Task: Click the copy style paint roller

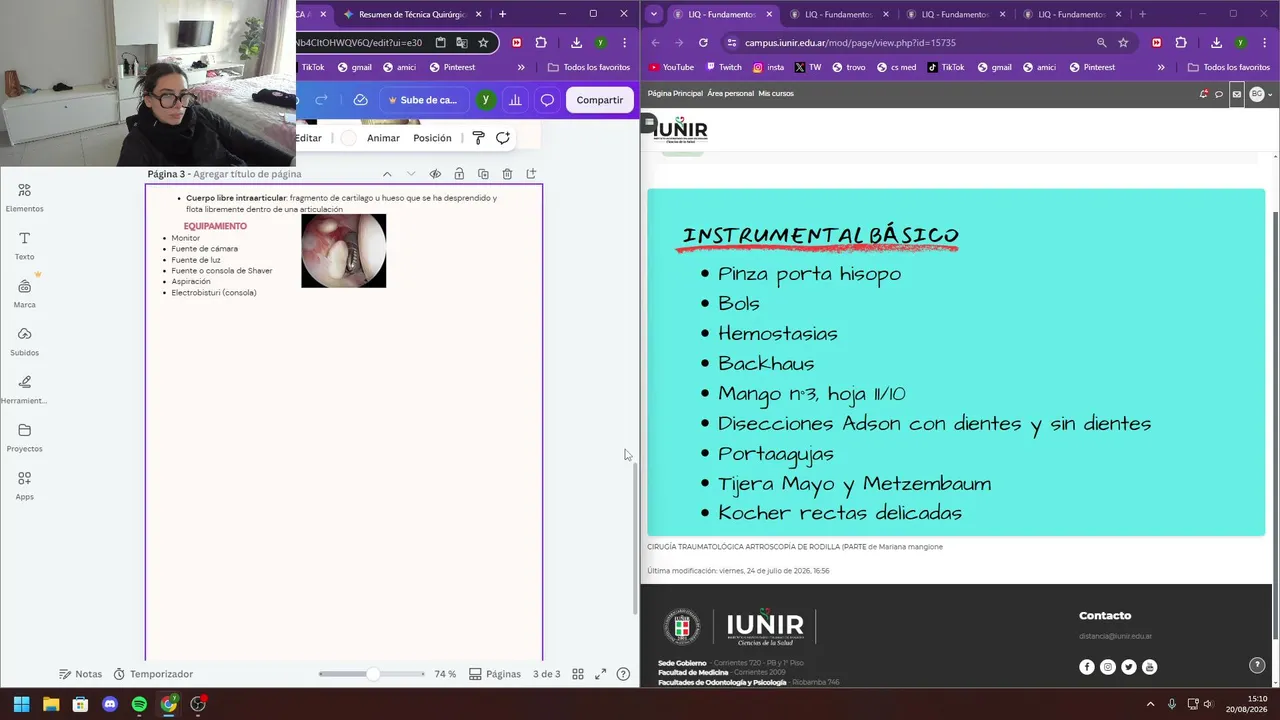Action: coord(478,138)
